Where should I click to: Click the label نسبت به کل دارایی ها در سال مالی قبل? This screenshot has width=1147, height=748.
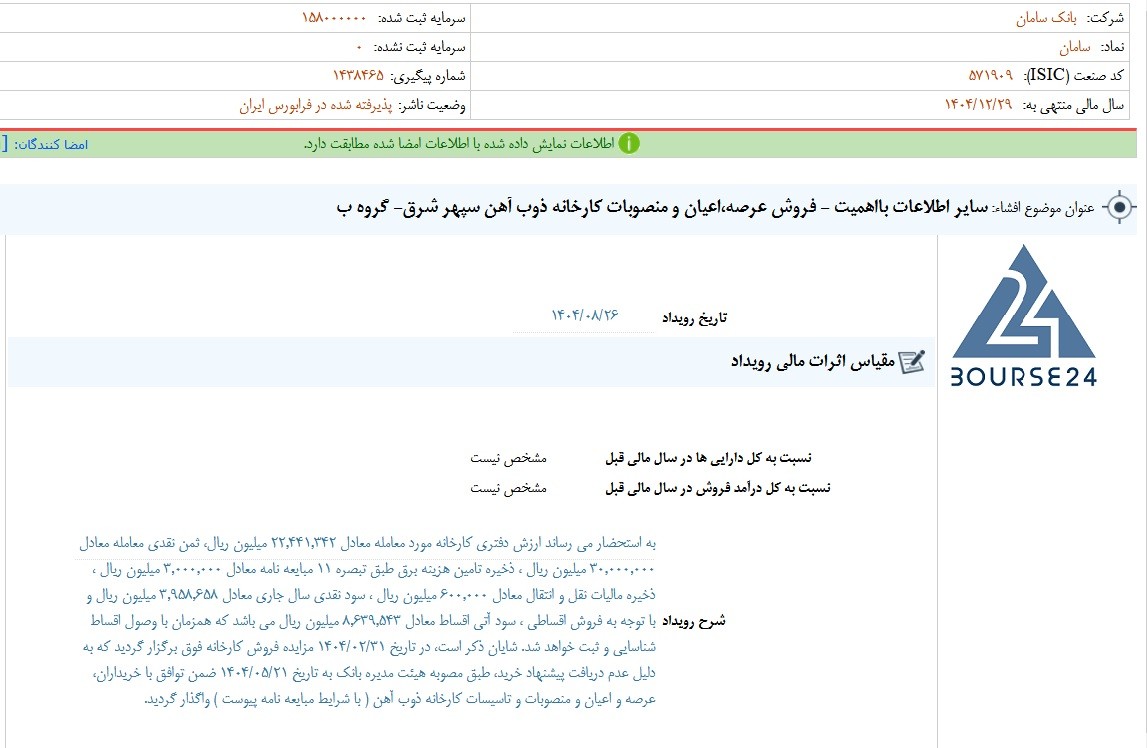coord(708,458)
